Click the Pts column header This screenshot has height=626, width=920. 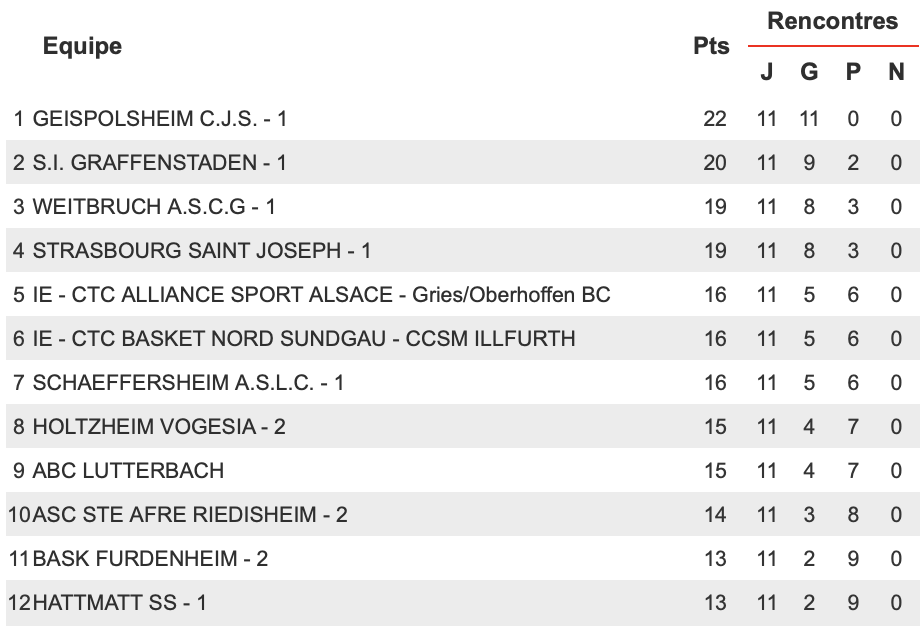(711, 46)
